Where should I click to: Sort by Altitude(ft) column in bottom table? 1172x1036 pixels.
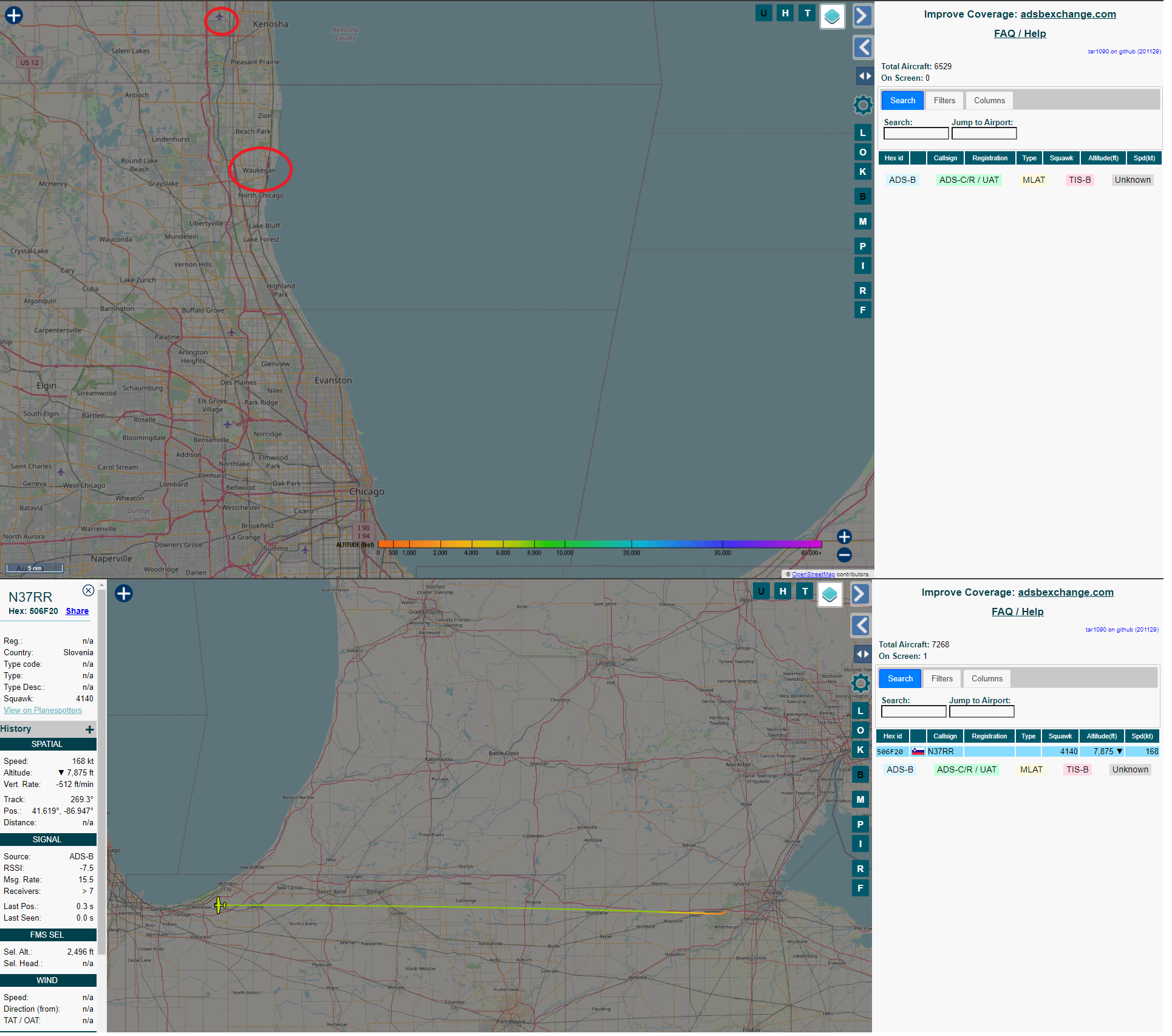(x=1102, y=737)
